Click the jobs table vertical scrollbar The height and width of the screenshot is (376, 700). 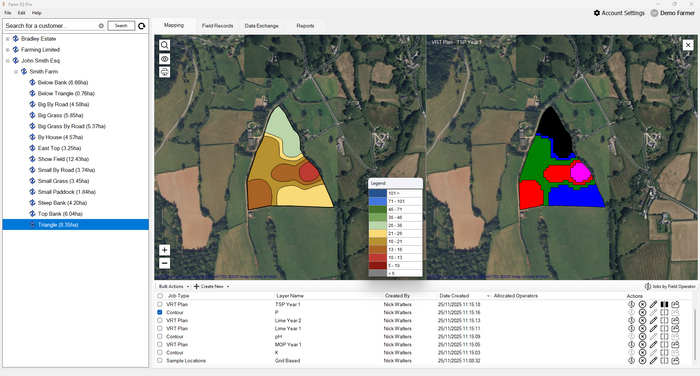[695, 333]
